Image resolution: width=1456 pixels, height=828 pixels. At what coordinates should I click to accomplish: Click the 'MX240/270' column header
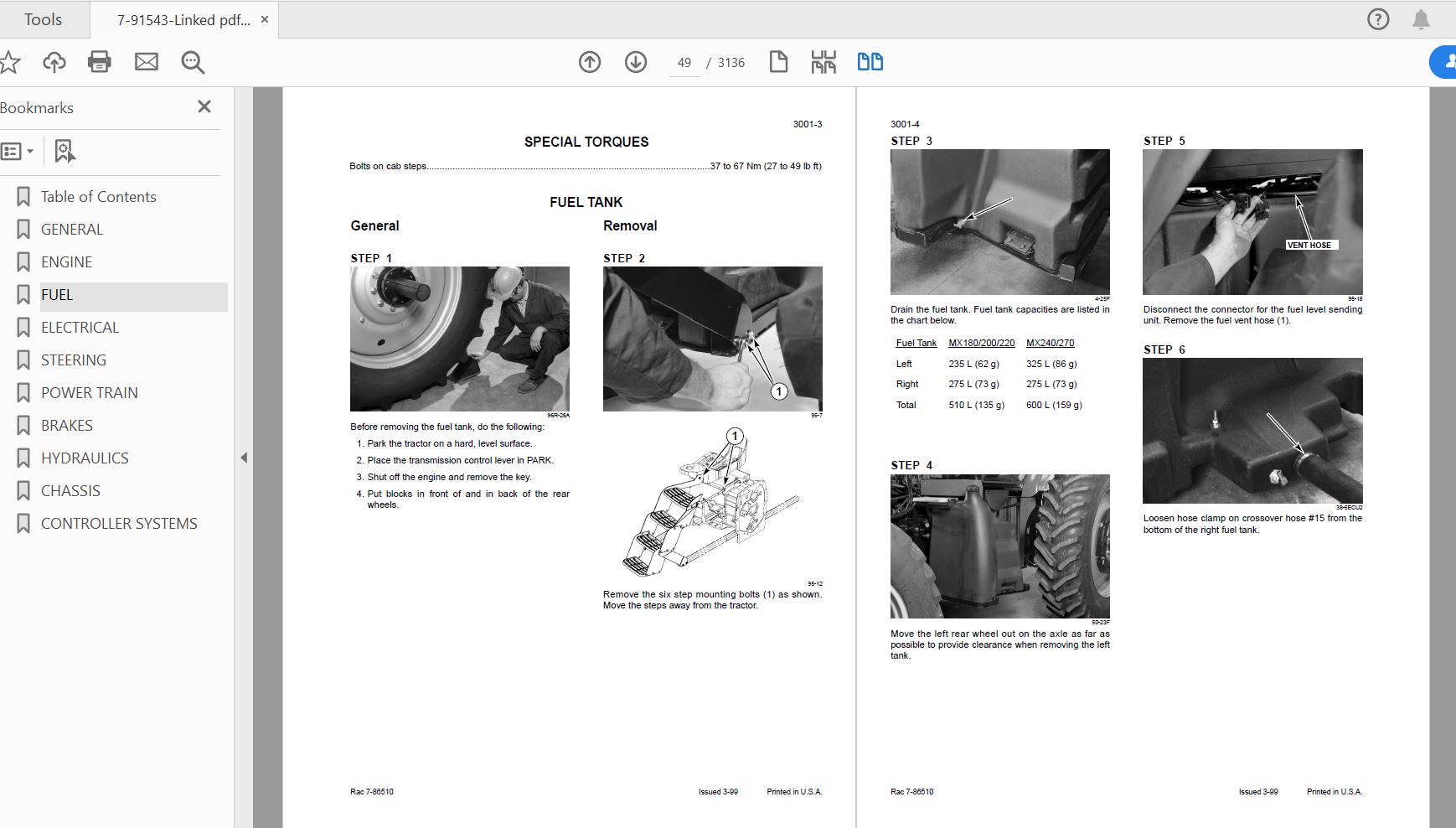coord(1051,344)
